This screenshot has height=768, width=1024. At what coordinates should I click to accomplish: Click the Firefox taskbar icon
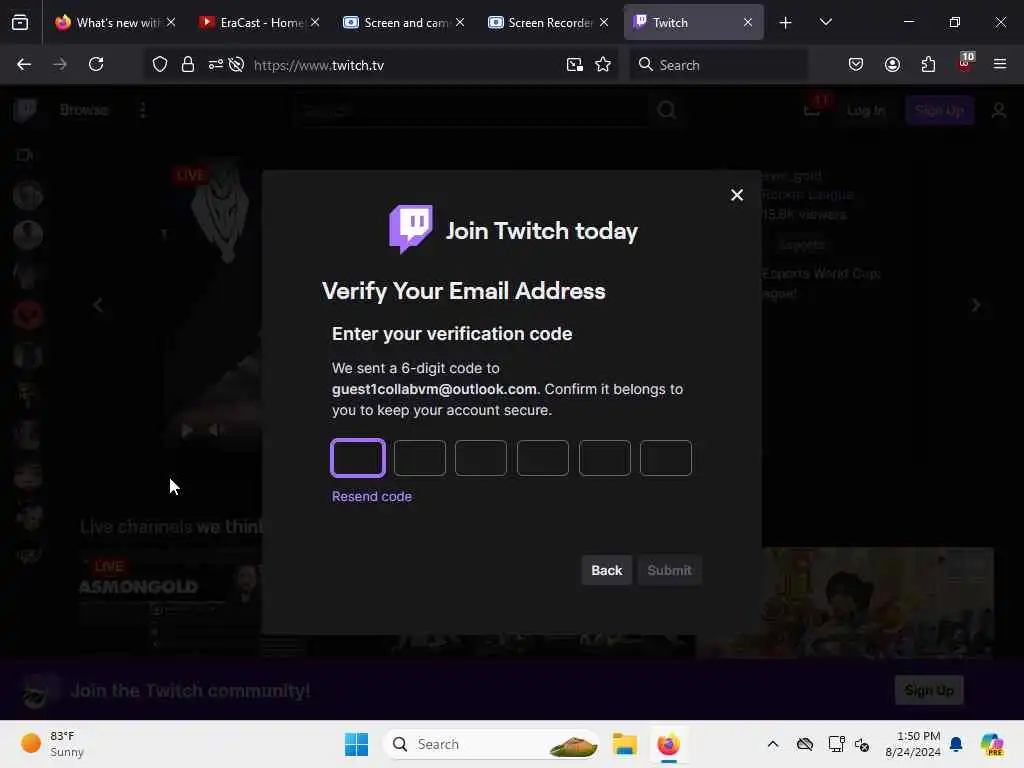pos(668,744)
